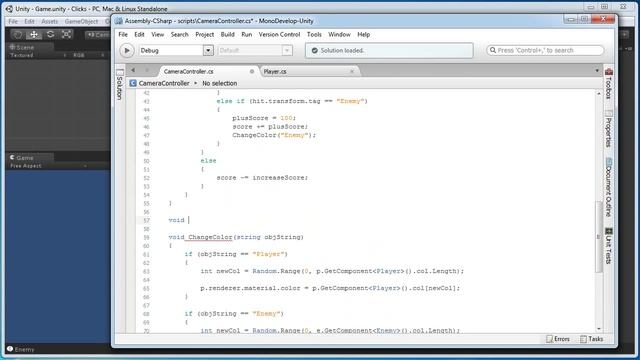
Task: Open the Unity Assets menu
Action: point(49,21)
